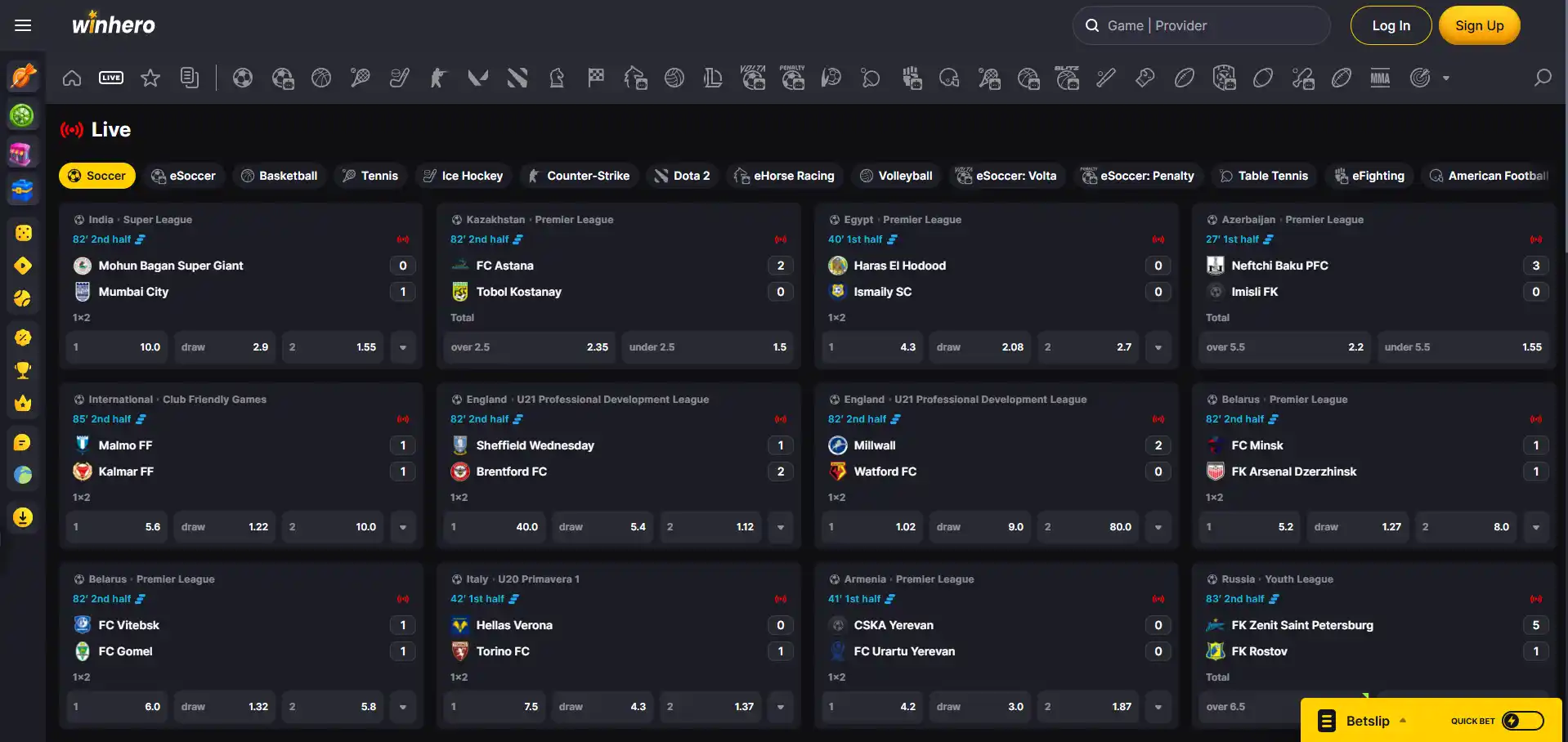Open the chat bubble icon in sidebar

click(x=23, y=442)
